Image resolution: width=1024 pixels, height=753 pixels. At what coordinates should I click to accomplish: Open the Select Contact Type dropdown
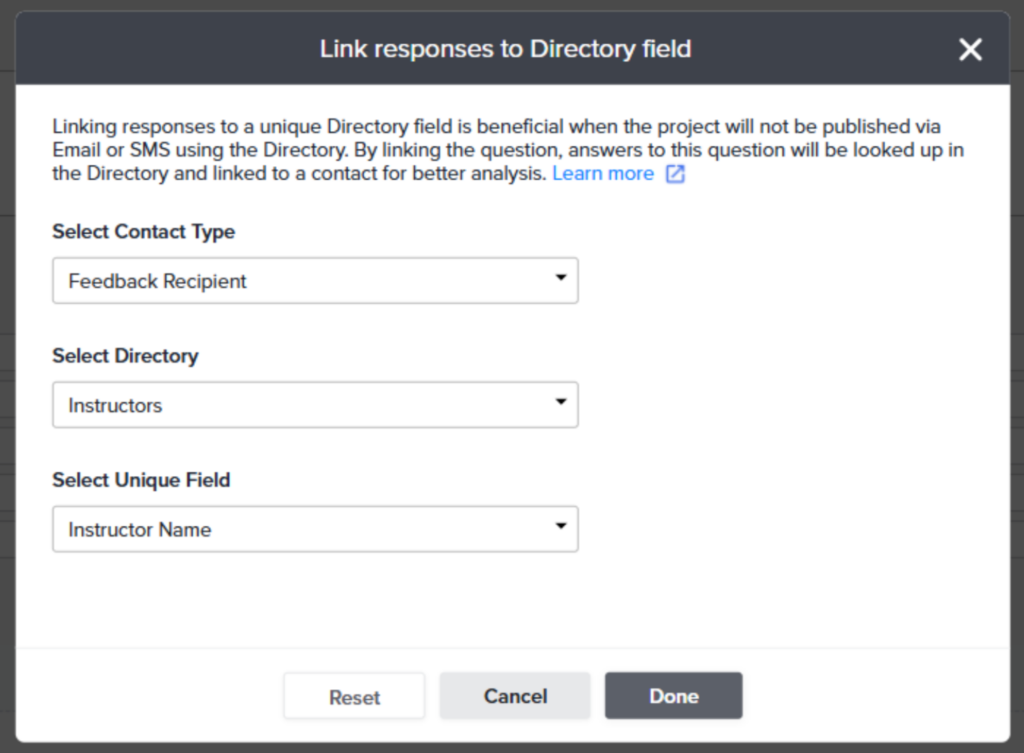coord(314,281)
